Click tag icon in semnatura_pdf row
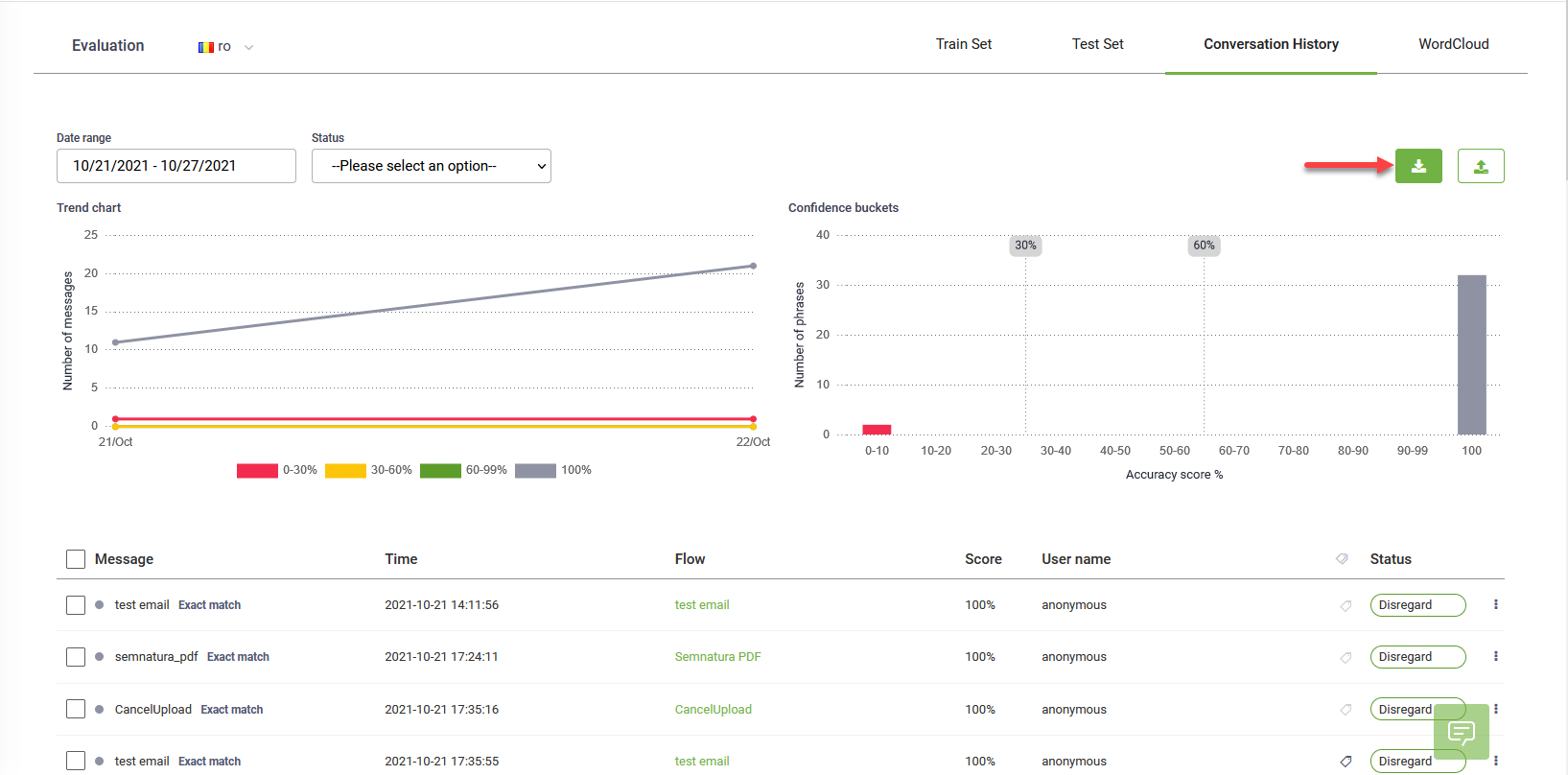The width and height of the screenshot is (1568, 775). click(1346, 657)
